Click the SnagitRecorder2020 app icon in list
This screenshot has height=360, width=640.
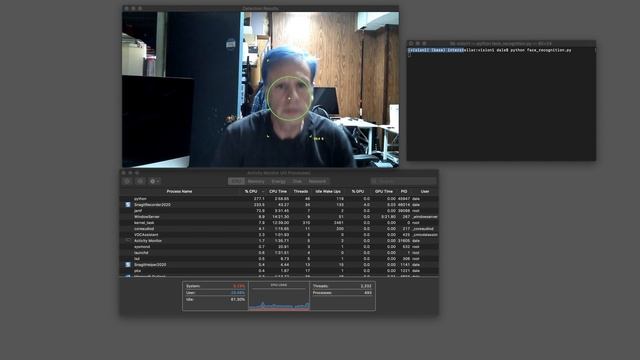click(128, 204)
